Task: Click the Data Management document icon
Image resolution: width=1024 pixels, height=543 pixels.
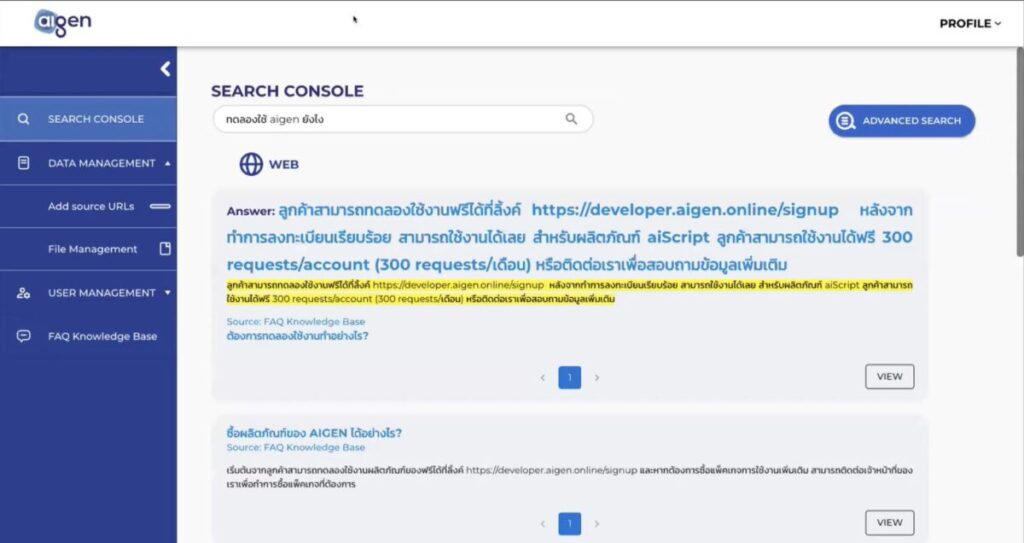Action: click(24, 163)
